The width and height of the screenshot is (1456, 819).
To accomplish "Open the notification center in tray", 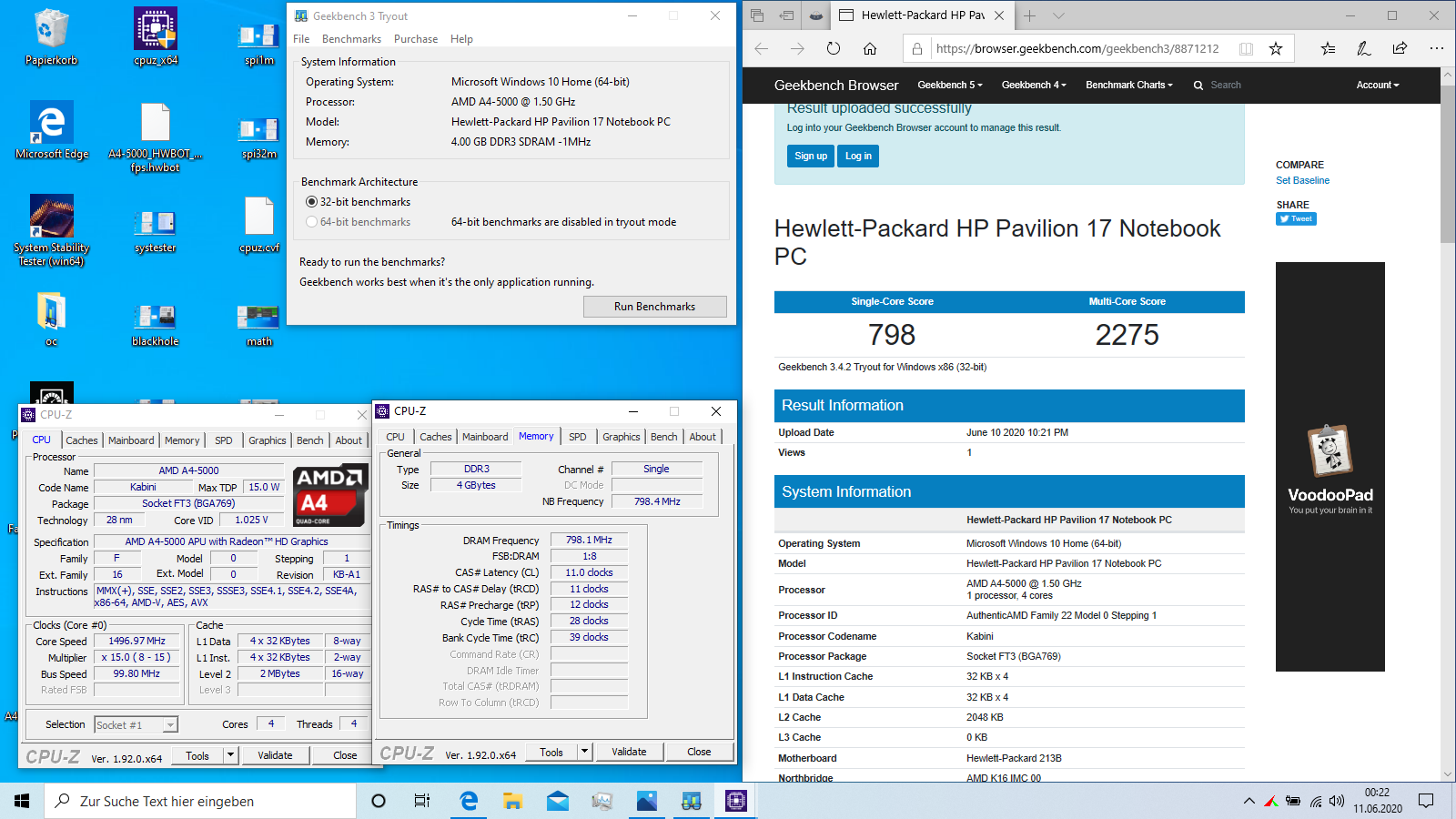I will tap(1426, 801).
